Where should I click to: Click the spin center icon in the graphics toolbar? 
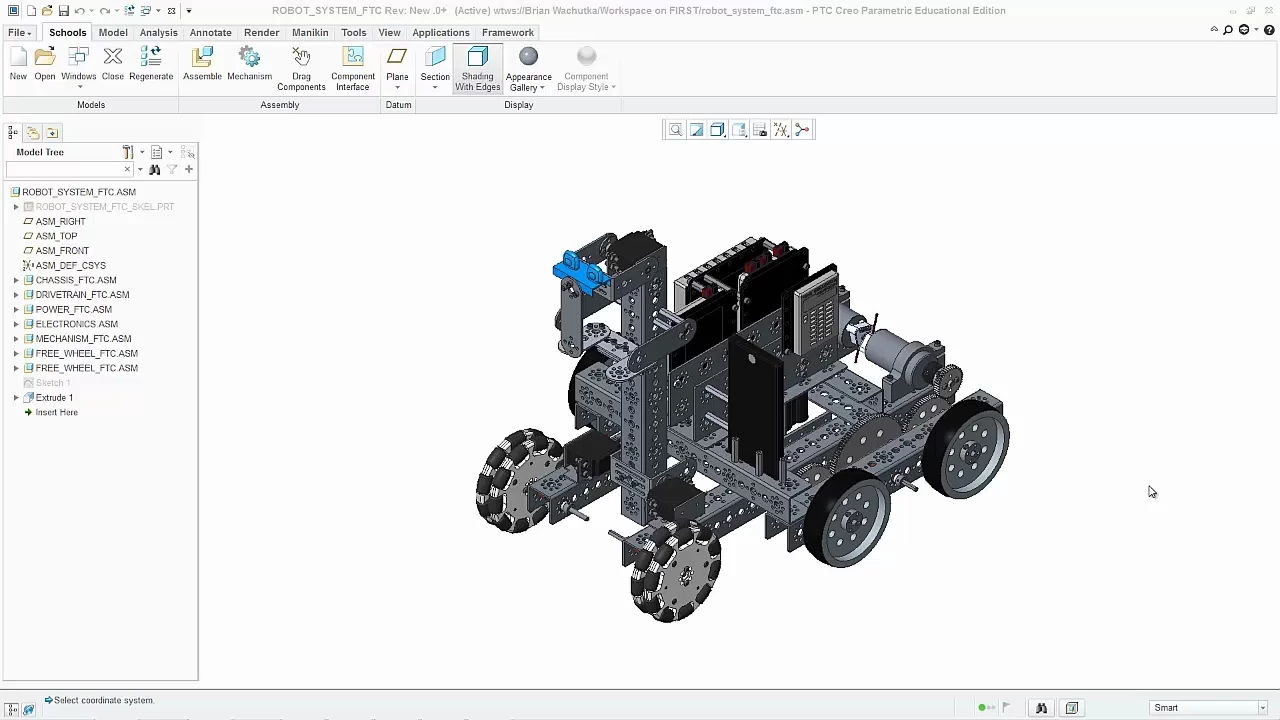tap(802, 130)
